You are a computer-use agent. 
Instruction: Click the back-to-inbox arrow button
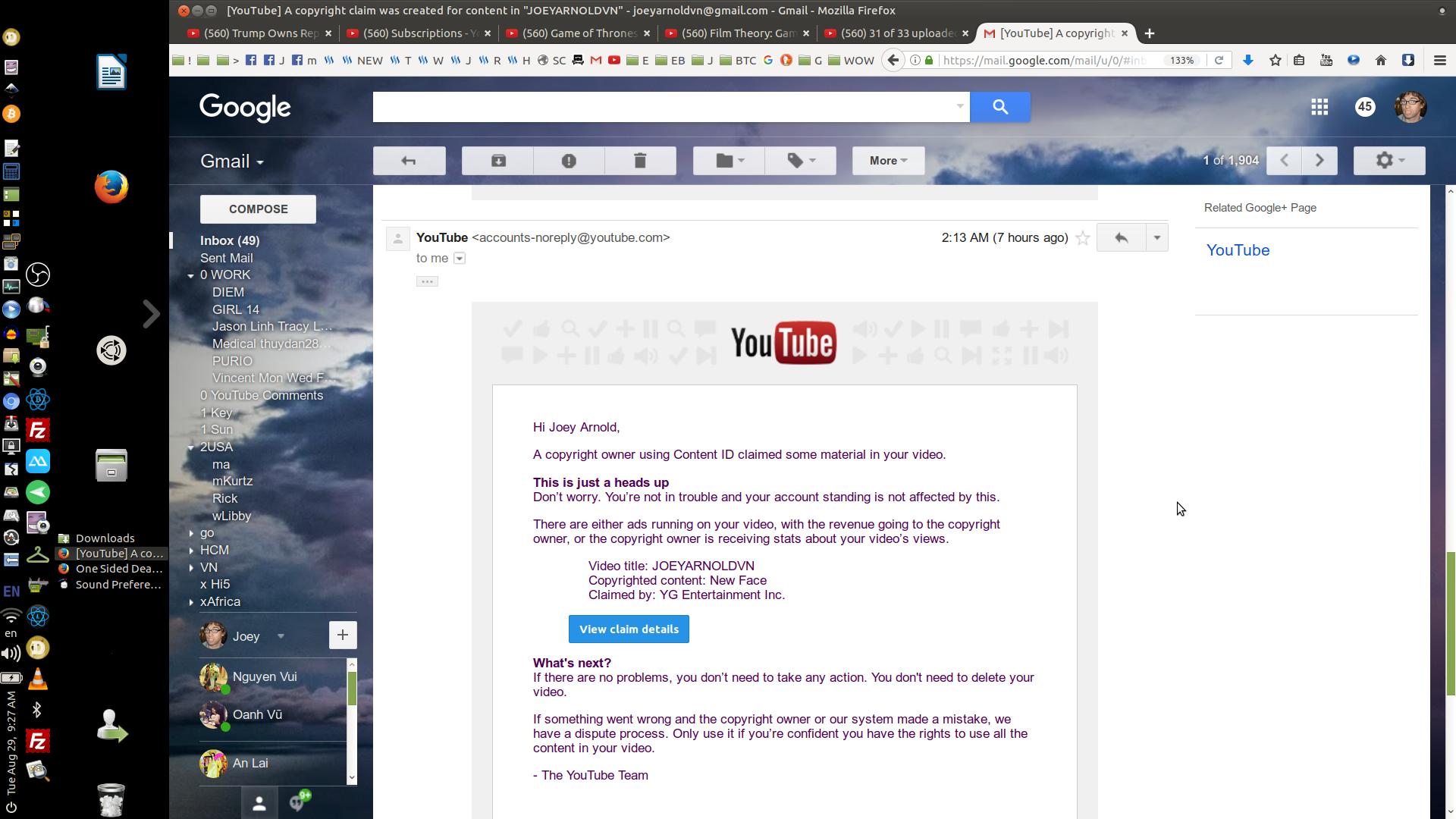(409, 161)
